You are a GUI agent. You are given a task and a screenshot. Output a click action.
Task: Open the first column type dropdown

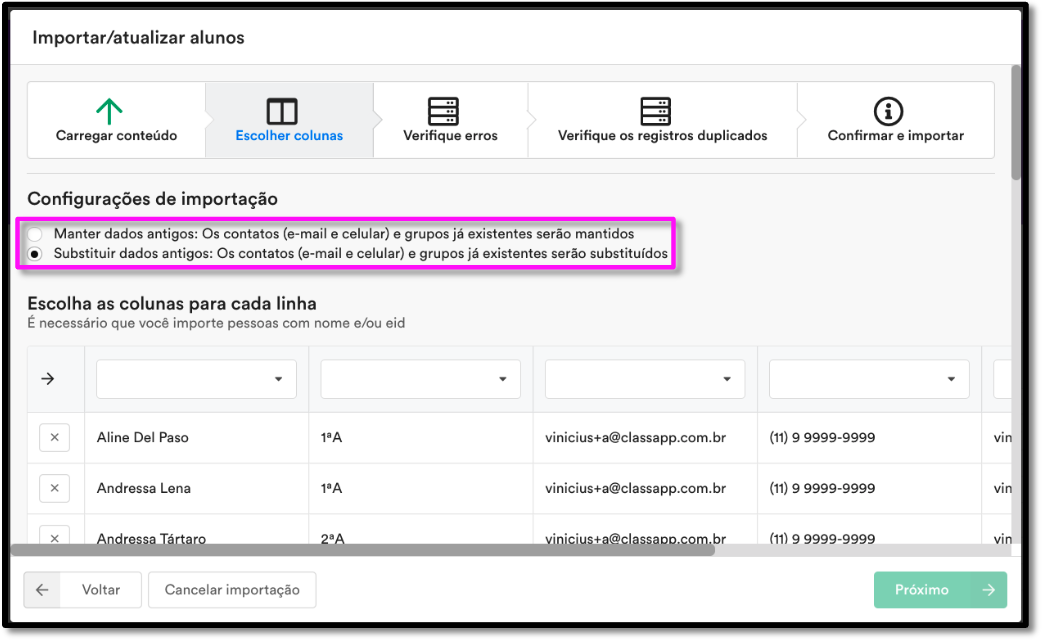pyautogui.click(x=196, y=379)
